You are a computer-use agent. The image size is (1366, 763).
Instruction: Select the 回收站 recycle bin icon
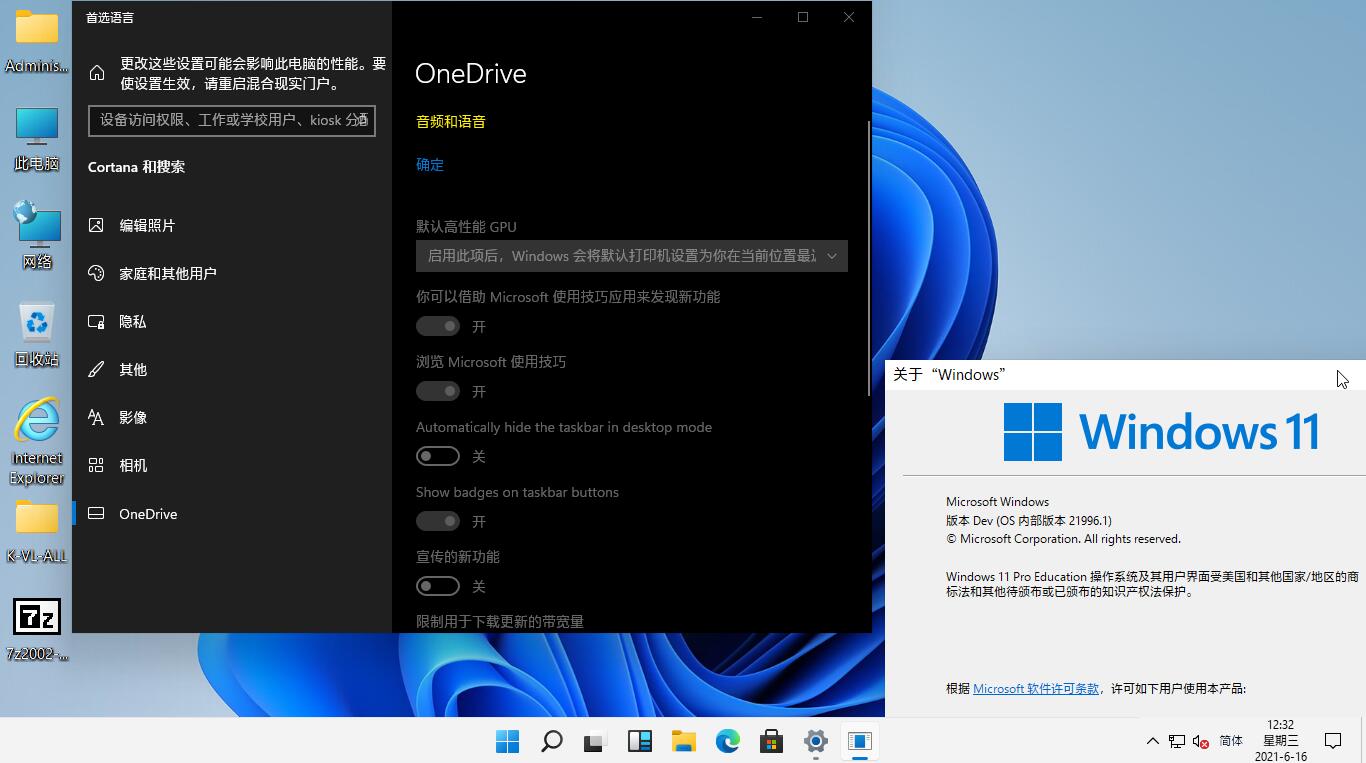(x=37, y=335)
